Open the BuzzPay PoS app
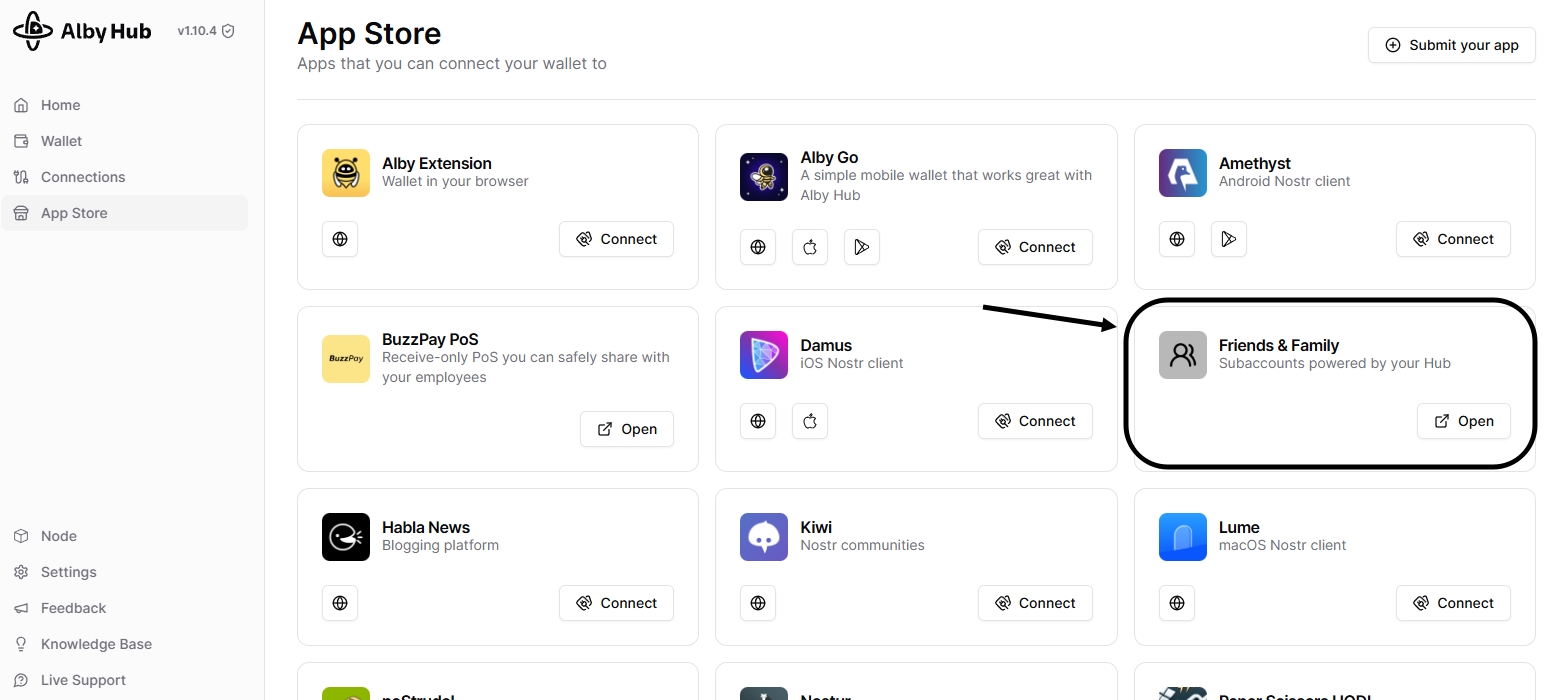 tap(627, 429)
